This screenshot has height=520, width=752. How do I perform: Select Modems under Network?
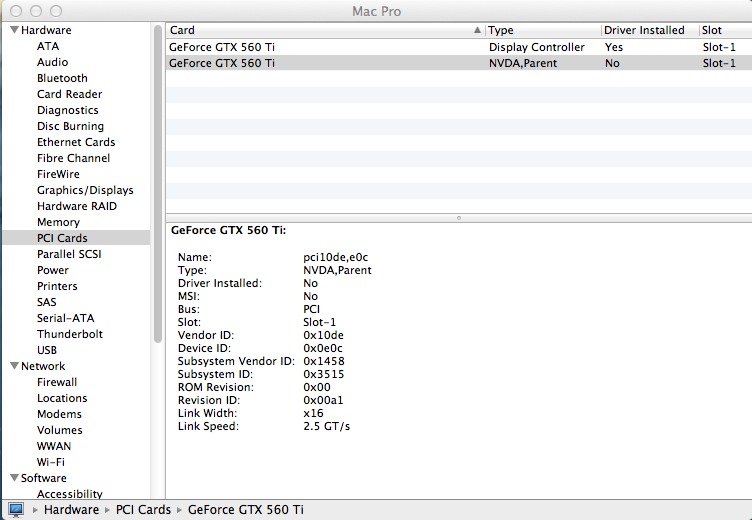[x=59, y=414]
